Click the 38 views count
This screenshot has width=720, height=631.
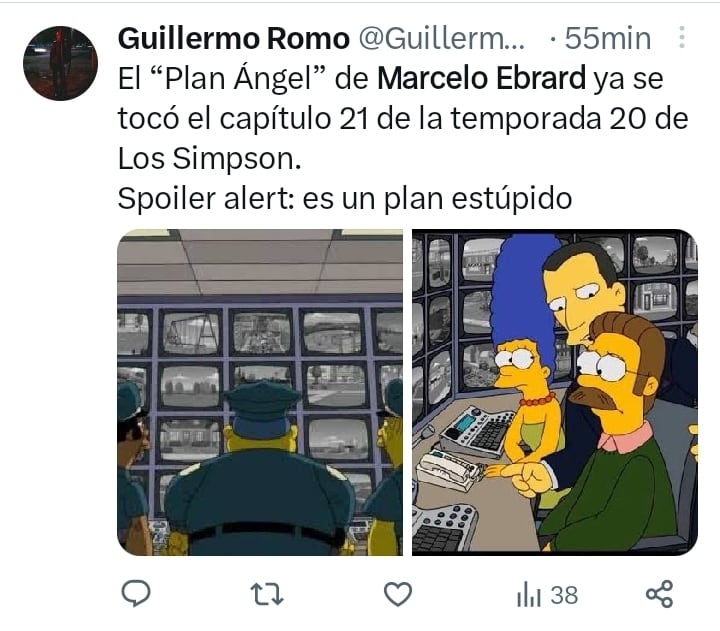click(x=564, y=595)
